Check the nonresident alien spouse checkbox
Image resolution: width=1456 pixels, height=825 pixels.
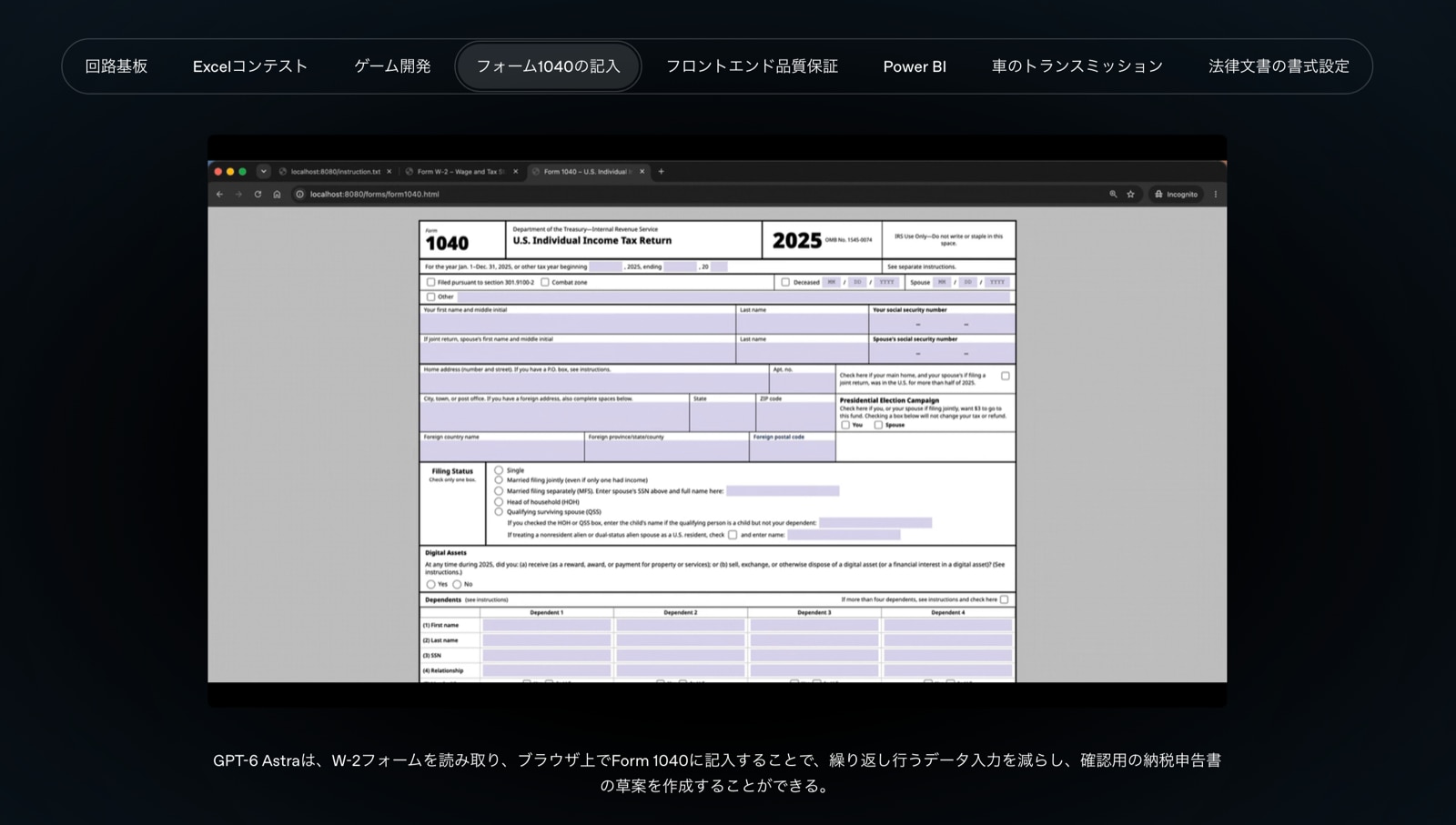[x=733, y=535]
